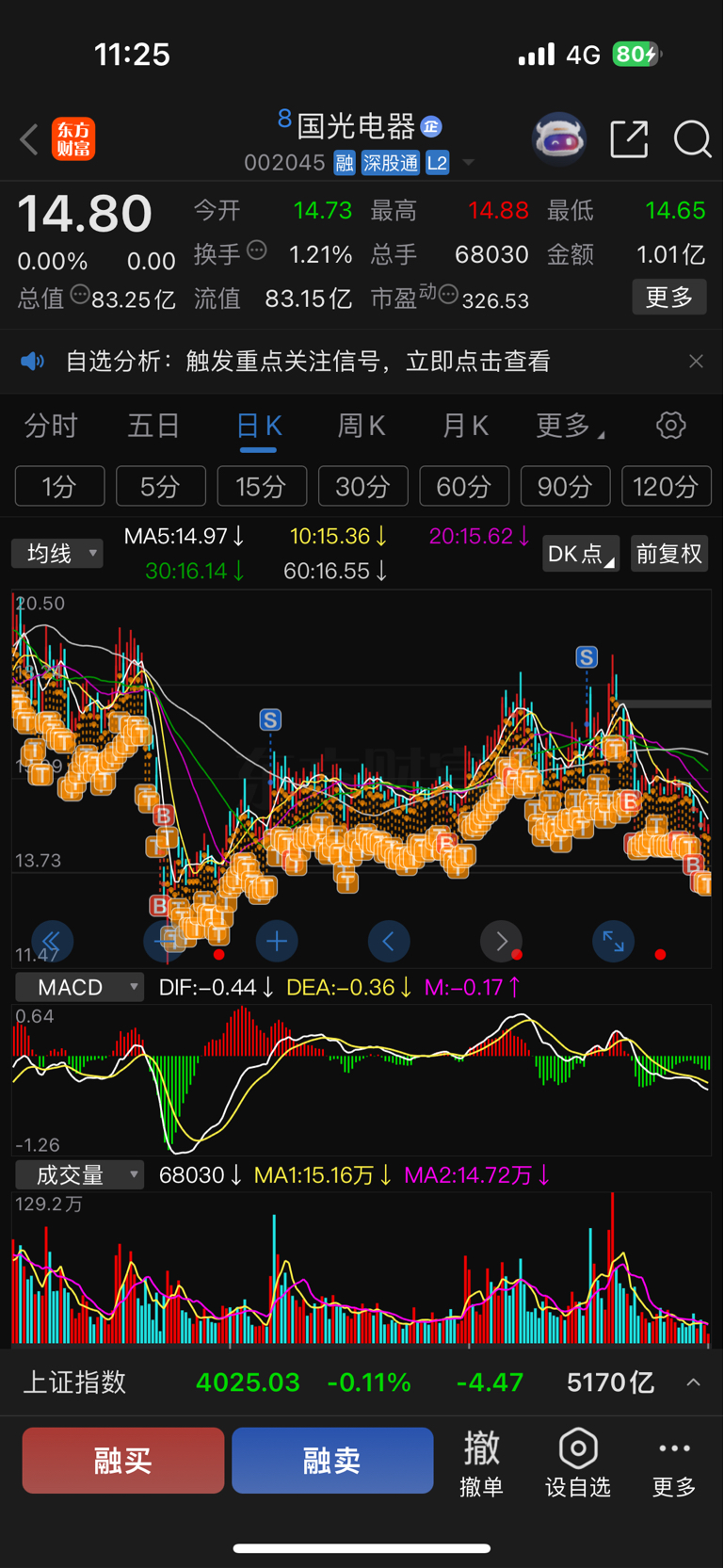This screenshot has width=724, height=1568.
Task: Tap the 市盈 info icon
Action: [x=449, y=295]
